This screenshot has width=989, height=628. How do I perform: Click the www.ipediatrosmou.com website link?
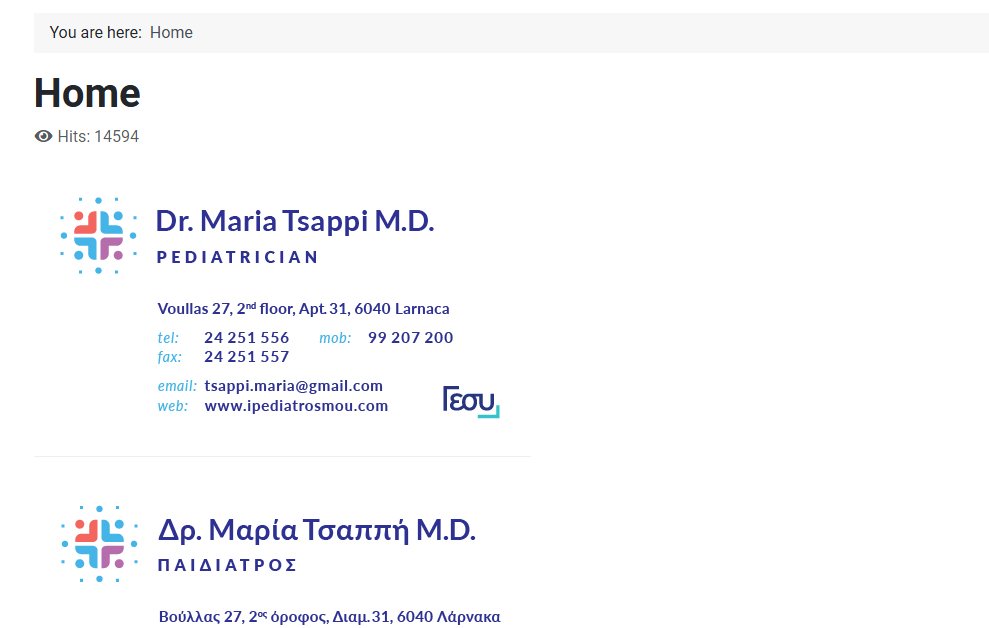click(296, 406)
